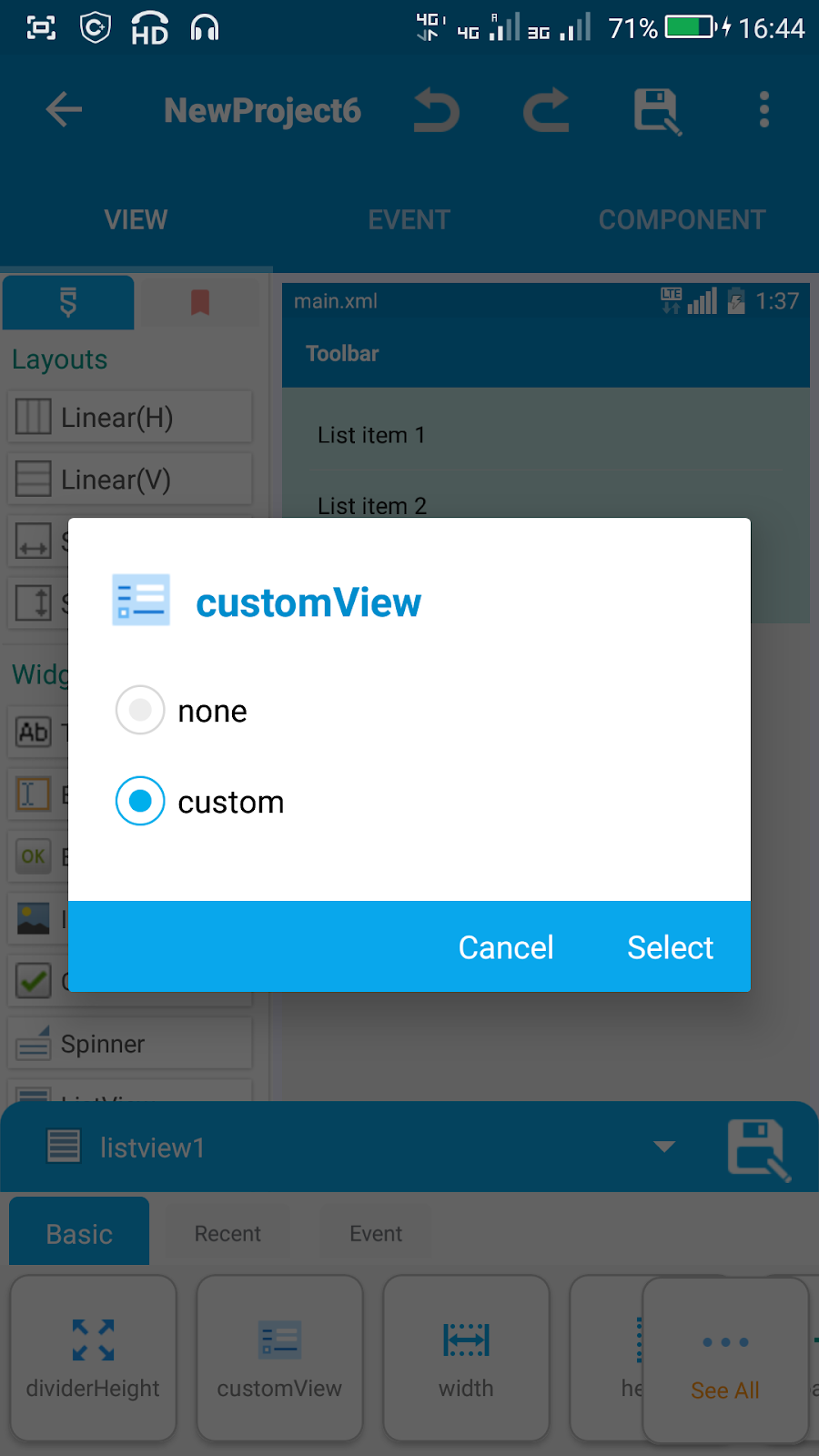Viewport: 819px width, 1456px height.
Task: Open the listview1 selection dropdown arrow
Action: [663, 1147]
